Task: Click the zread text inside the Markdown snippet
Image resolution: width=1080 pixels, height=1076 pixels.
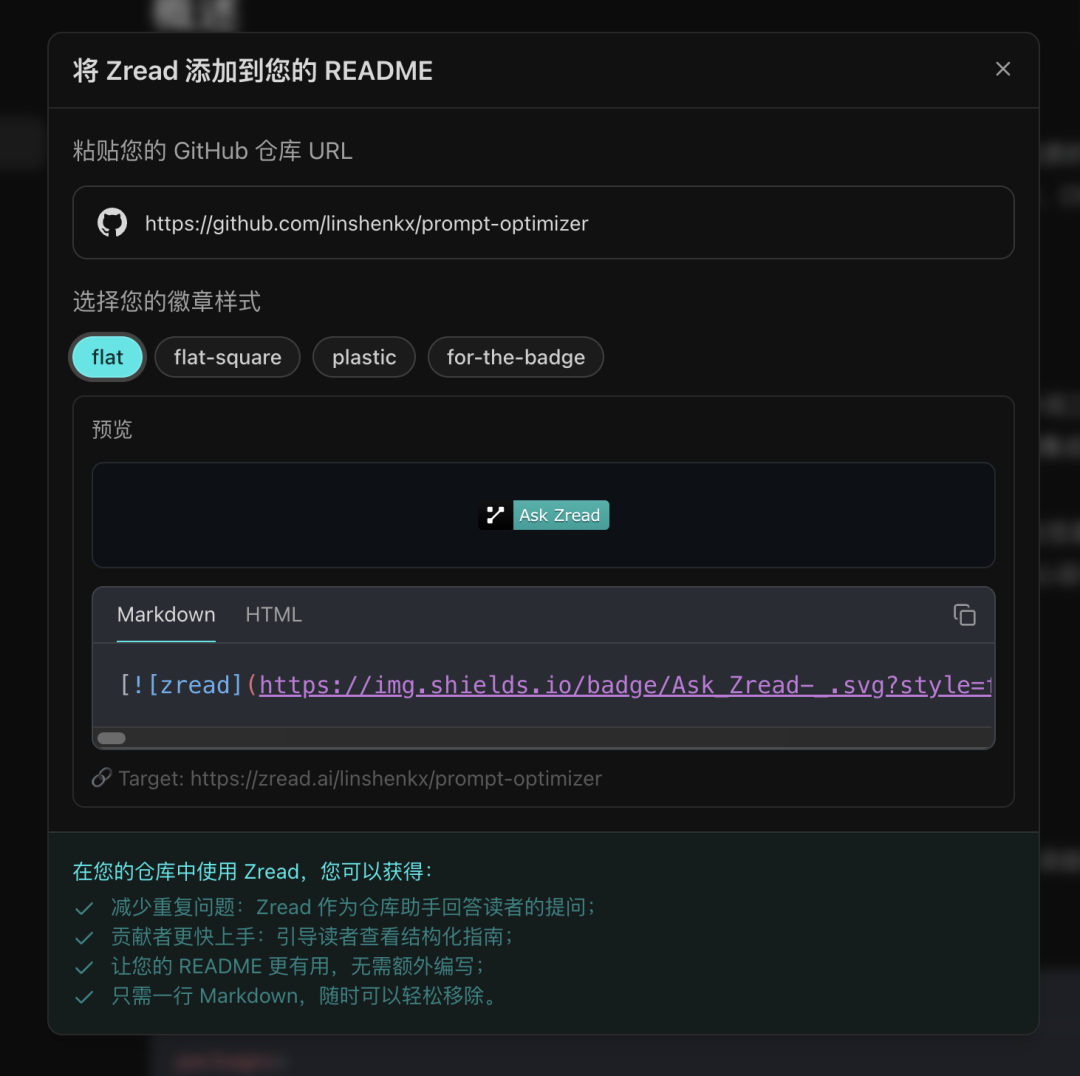Action: pos(196,685)
